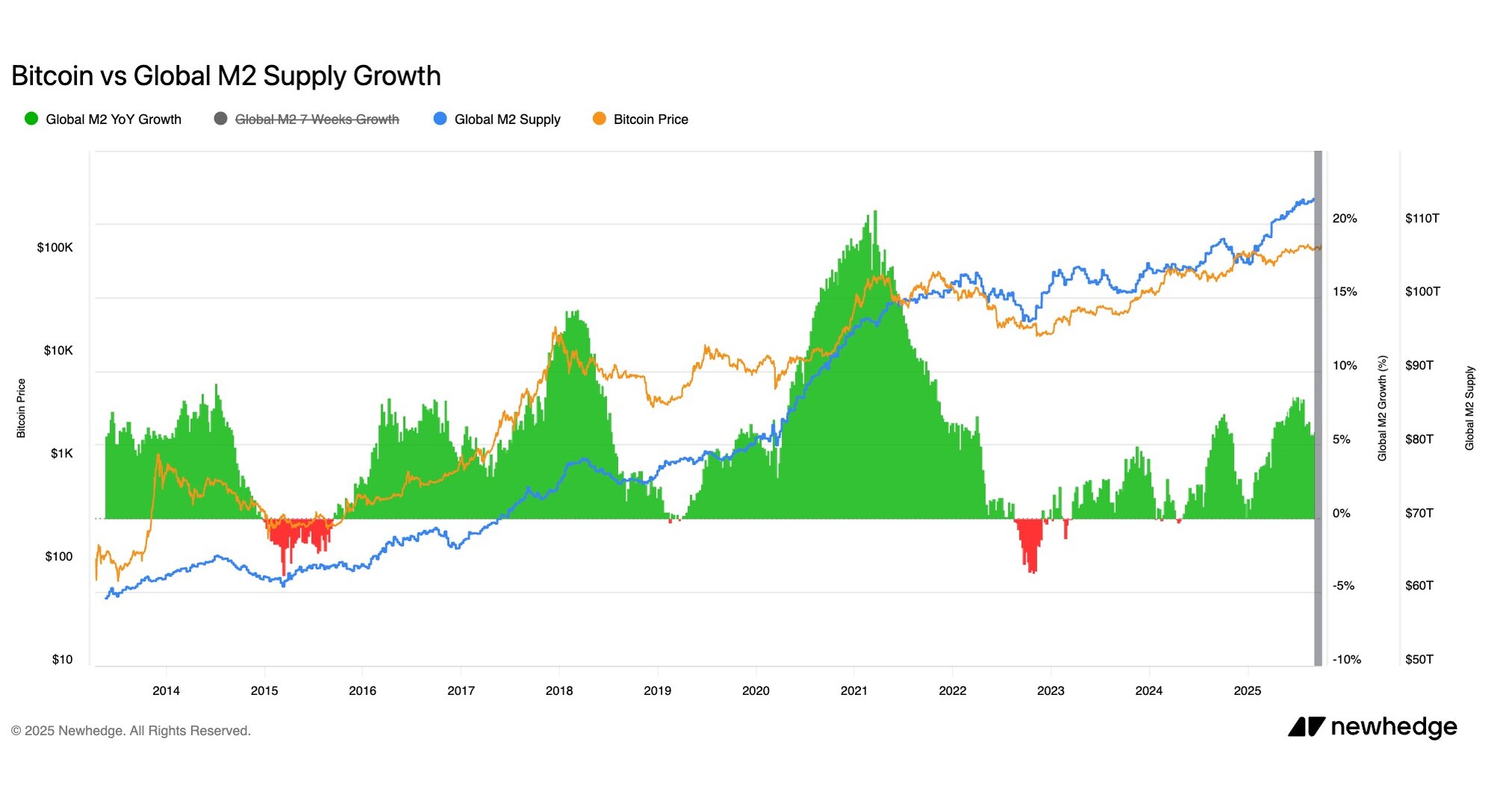Click the $110T tick on the M2 Supply axis
Viewport: 1512px width, 792px height.
click(x=1422, y=219)
